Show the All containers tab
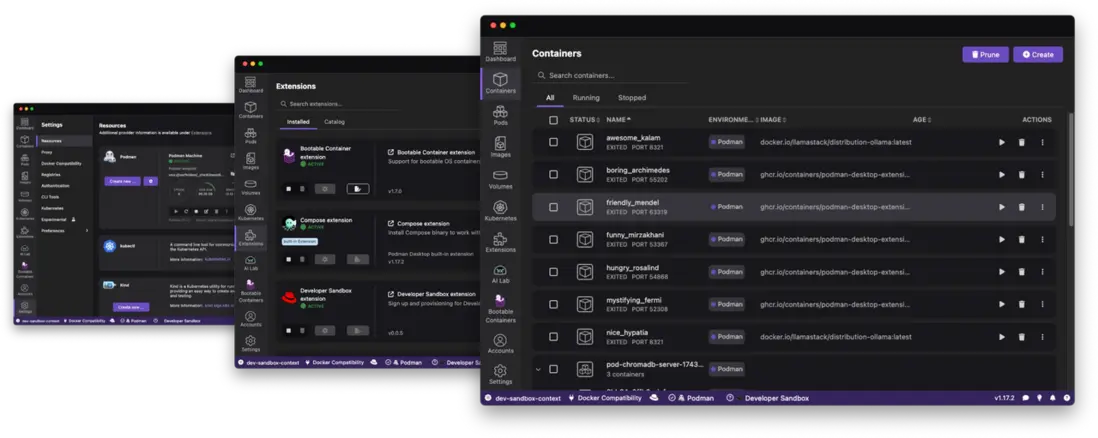Screen dimensions: 1098x438 (x=550, y=98)
